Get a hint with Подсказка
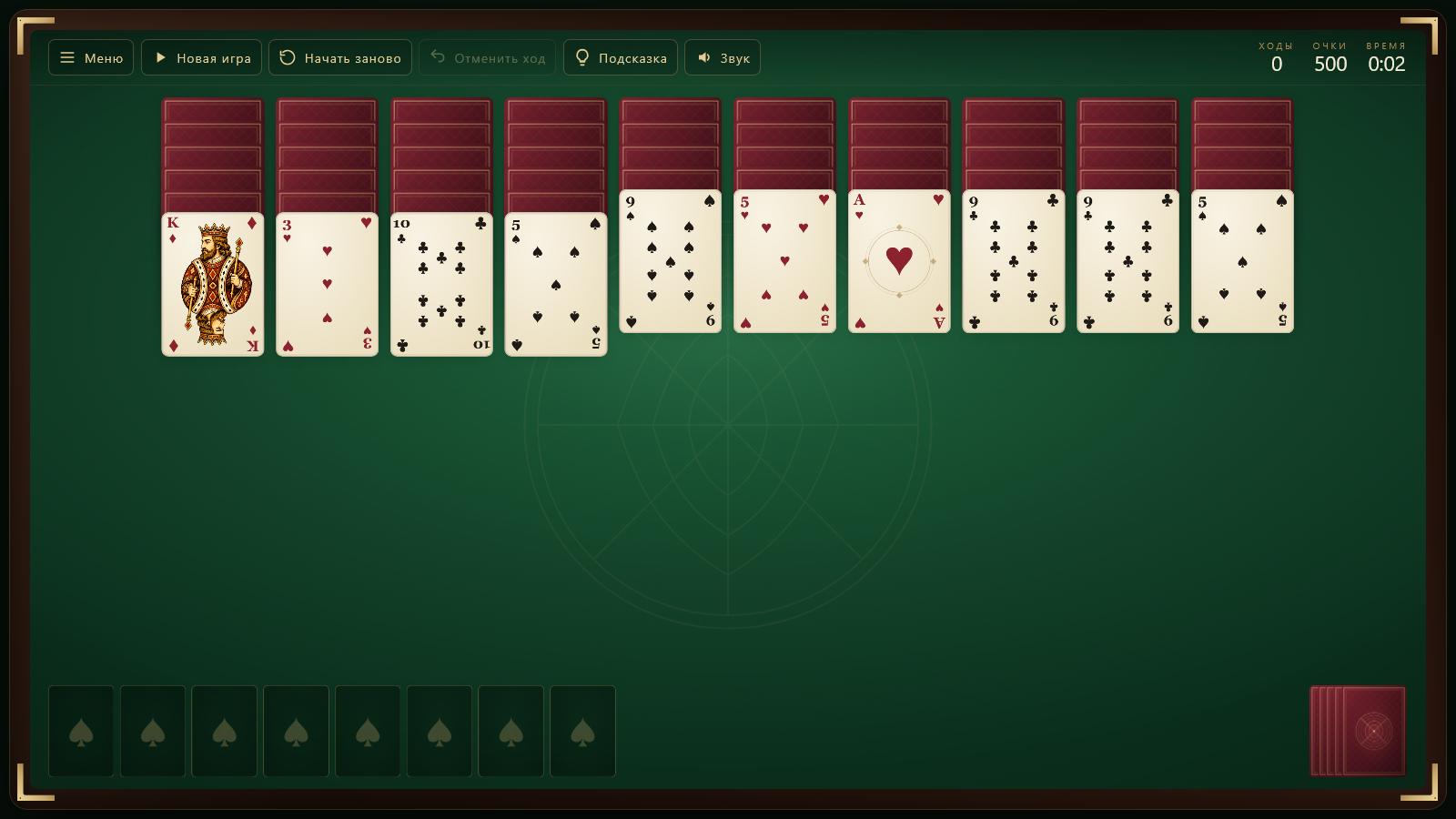This screenshot has height=819, width=1456. point(621,57)
